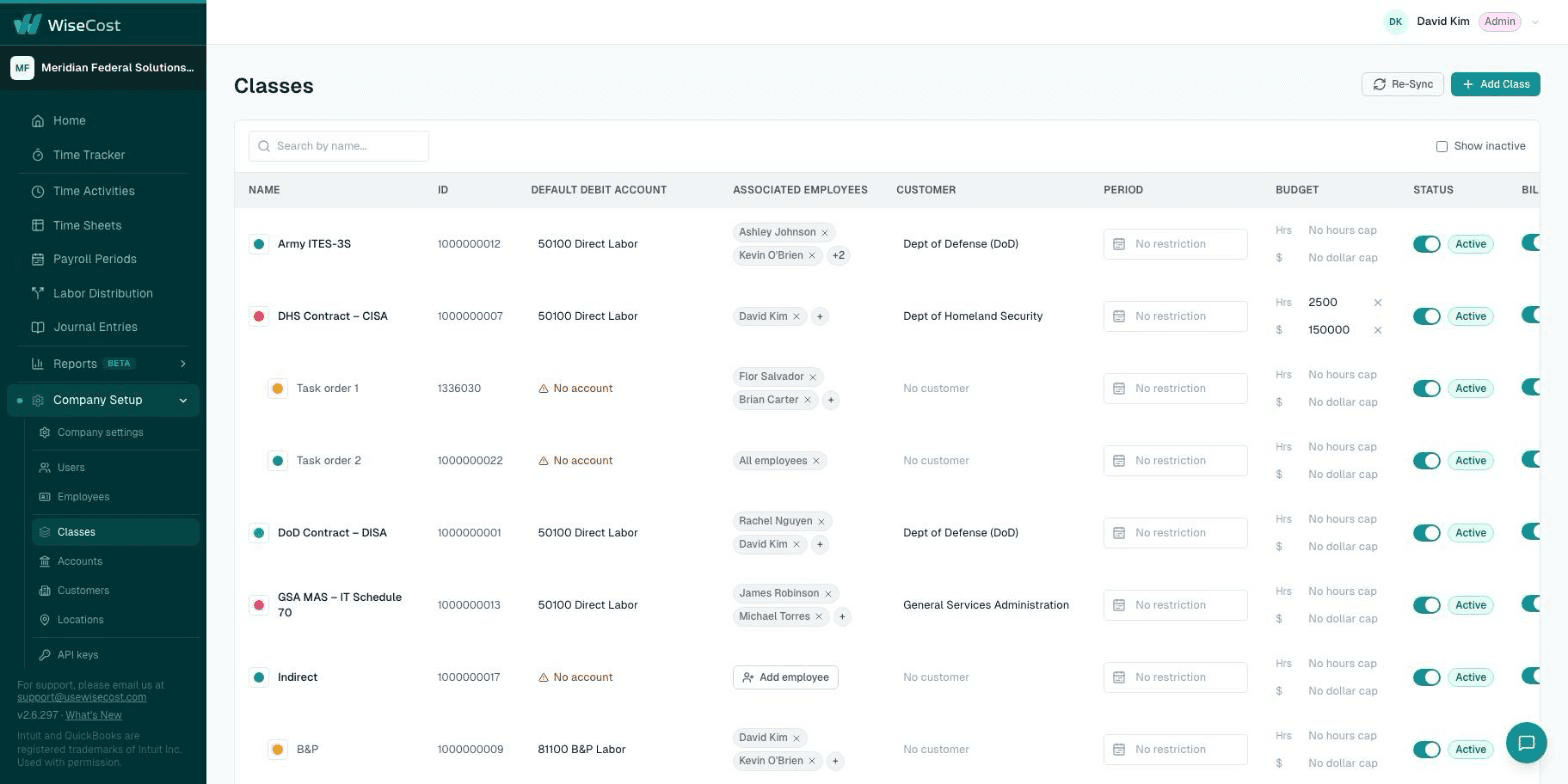
Task: Add employee to the Indirect class
Action: (785, 677)
